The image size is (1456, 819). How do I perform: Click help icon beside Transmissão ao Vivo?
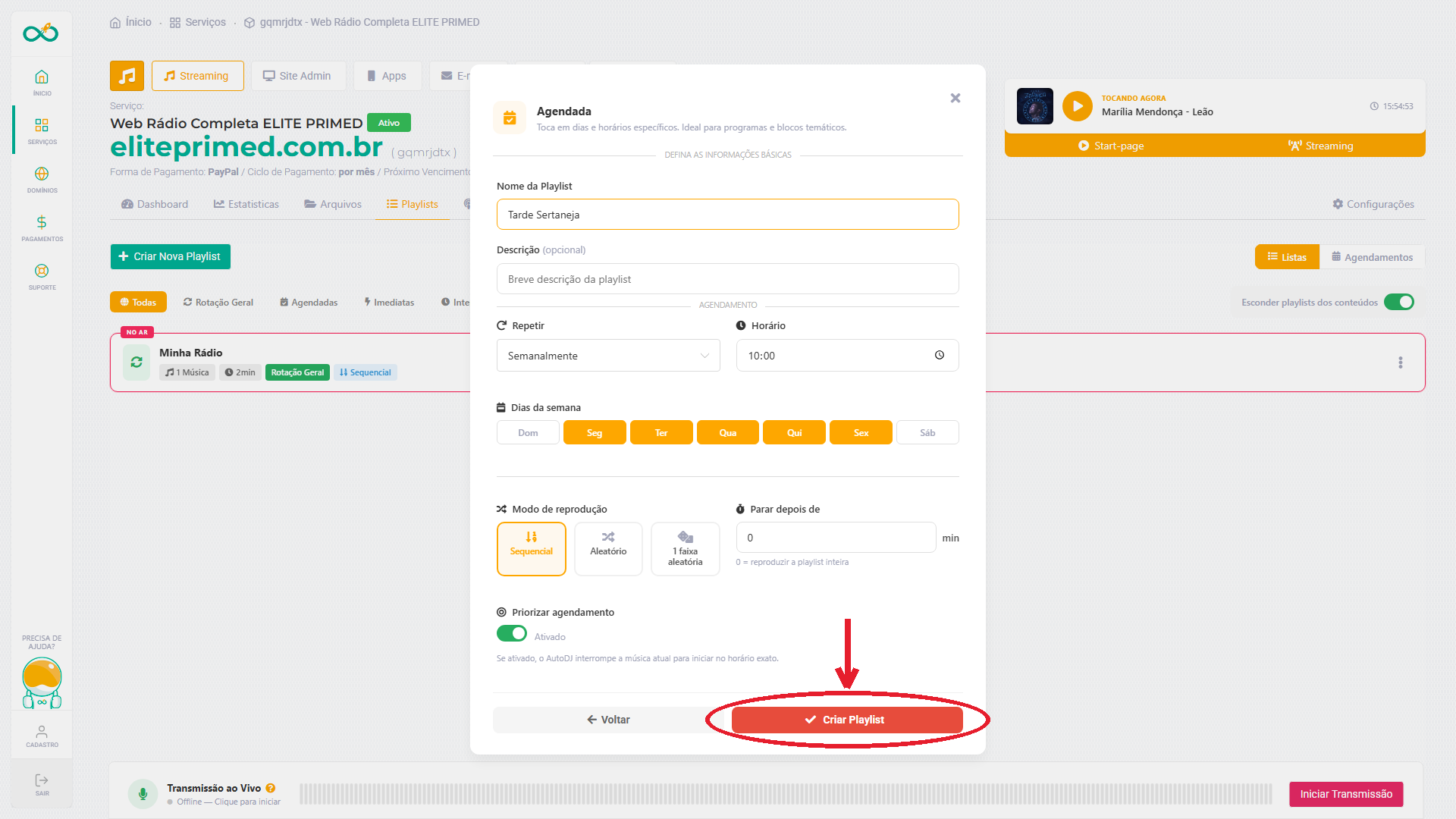[271, 788]
